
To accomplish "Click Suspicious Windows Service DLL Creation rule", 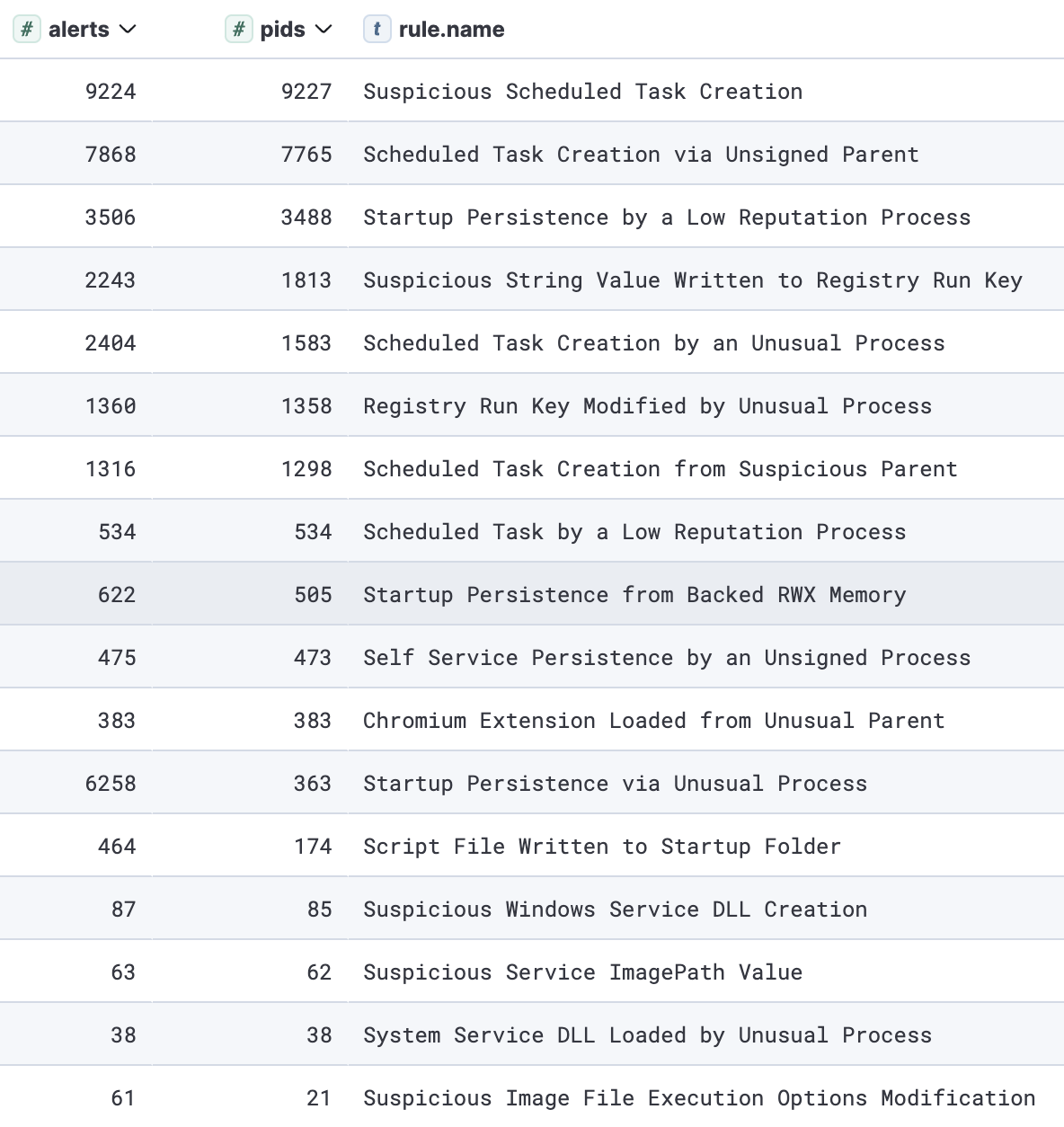I will pyautogui.click(x=615, y=910).
